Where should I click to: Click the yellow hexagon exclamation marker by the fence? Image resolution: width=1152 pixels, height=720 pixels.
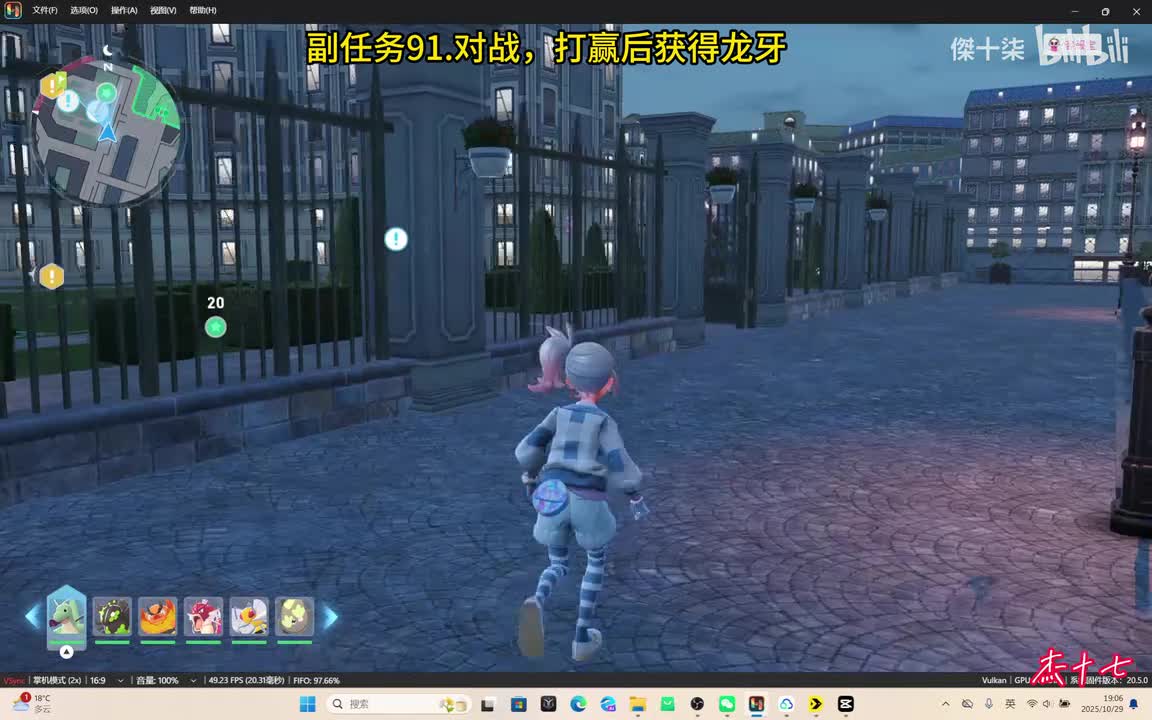coord(51,276)
